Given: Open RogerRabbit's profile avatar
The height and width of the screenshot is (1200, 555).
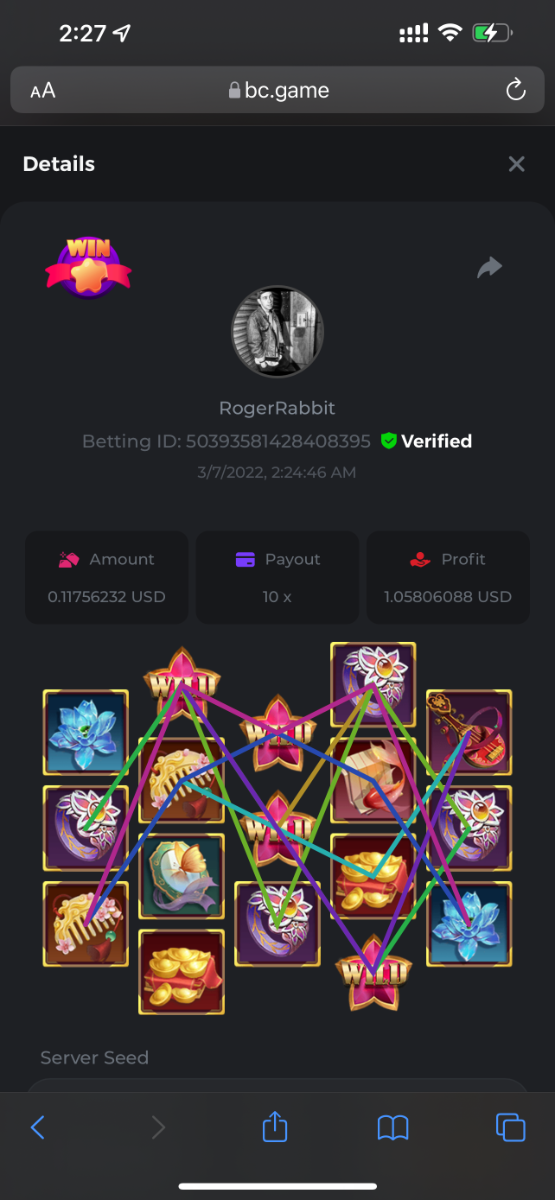Looking at the screenshot, I should click(x=277, y=331).
